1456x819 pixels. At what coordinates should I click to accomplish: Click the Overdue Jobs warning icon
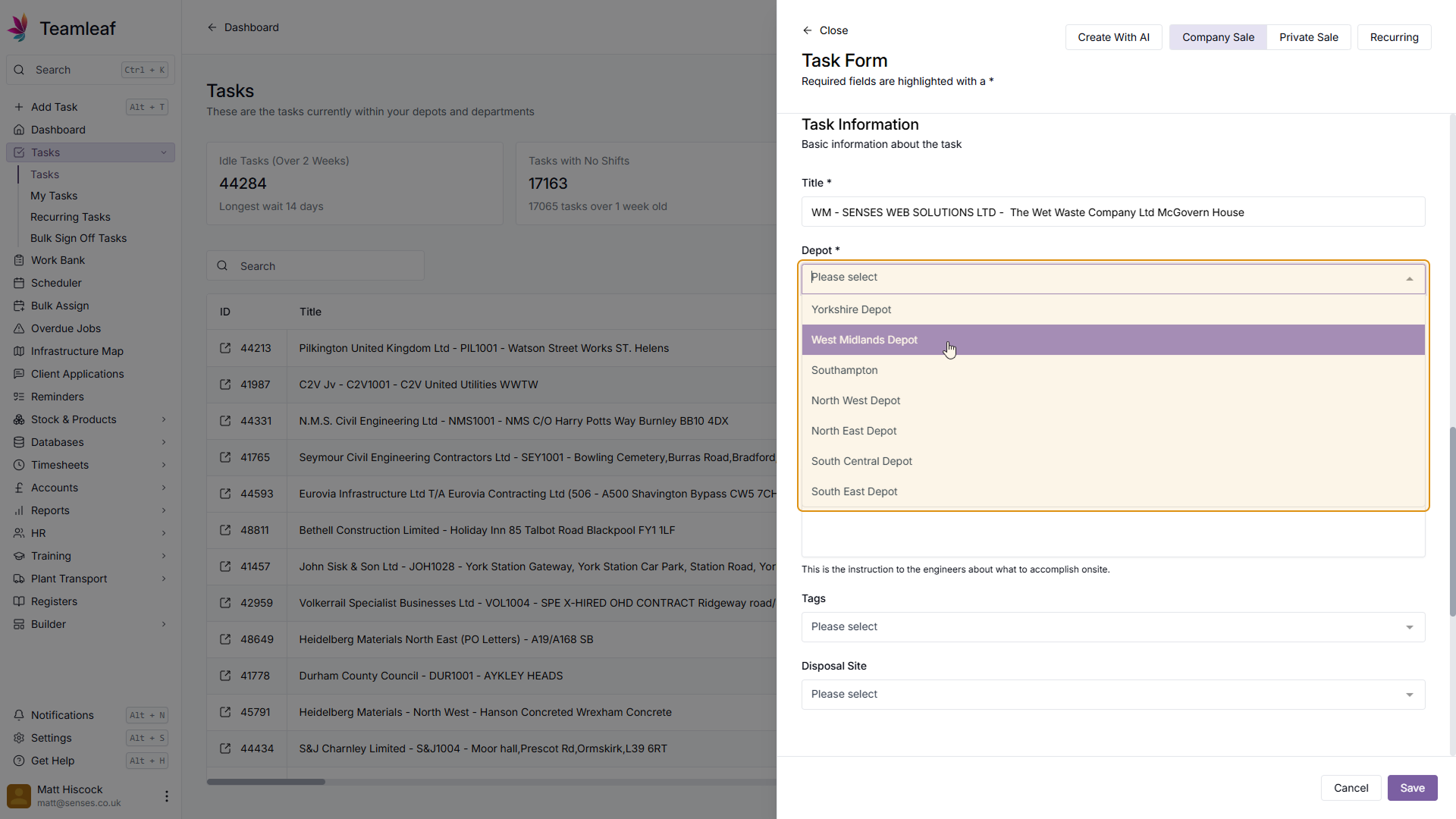19,328
